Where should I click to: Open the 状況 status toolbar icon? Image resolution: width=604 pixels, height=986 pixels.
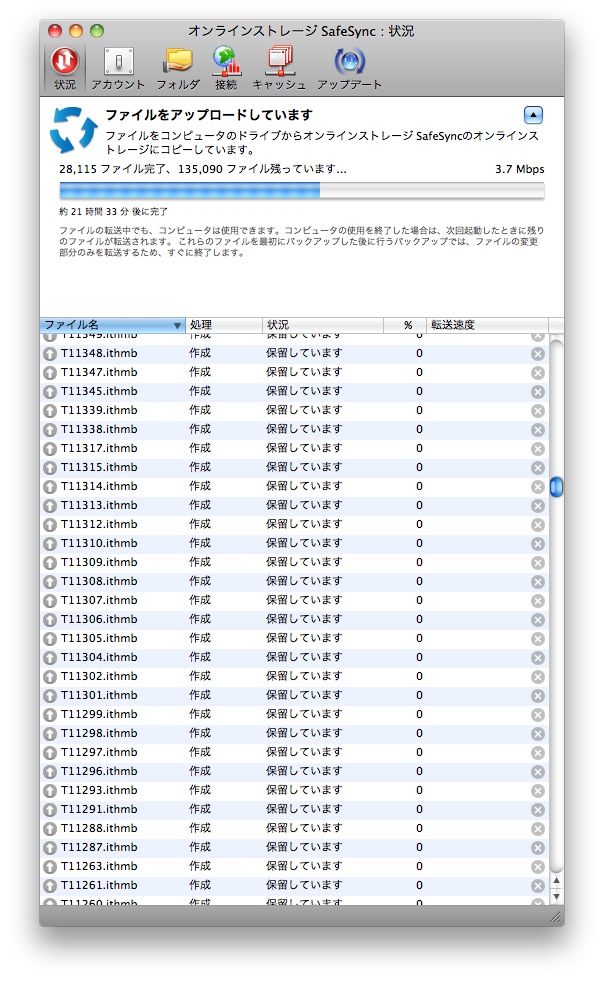click(65, 68)
